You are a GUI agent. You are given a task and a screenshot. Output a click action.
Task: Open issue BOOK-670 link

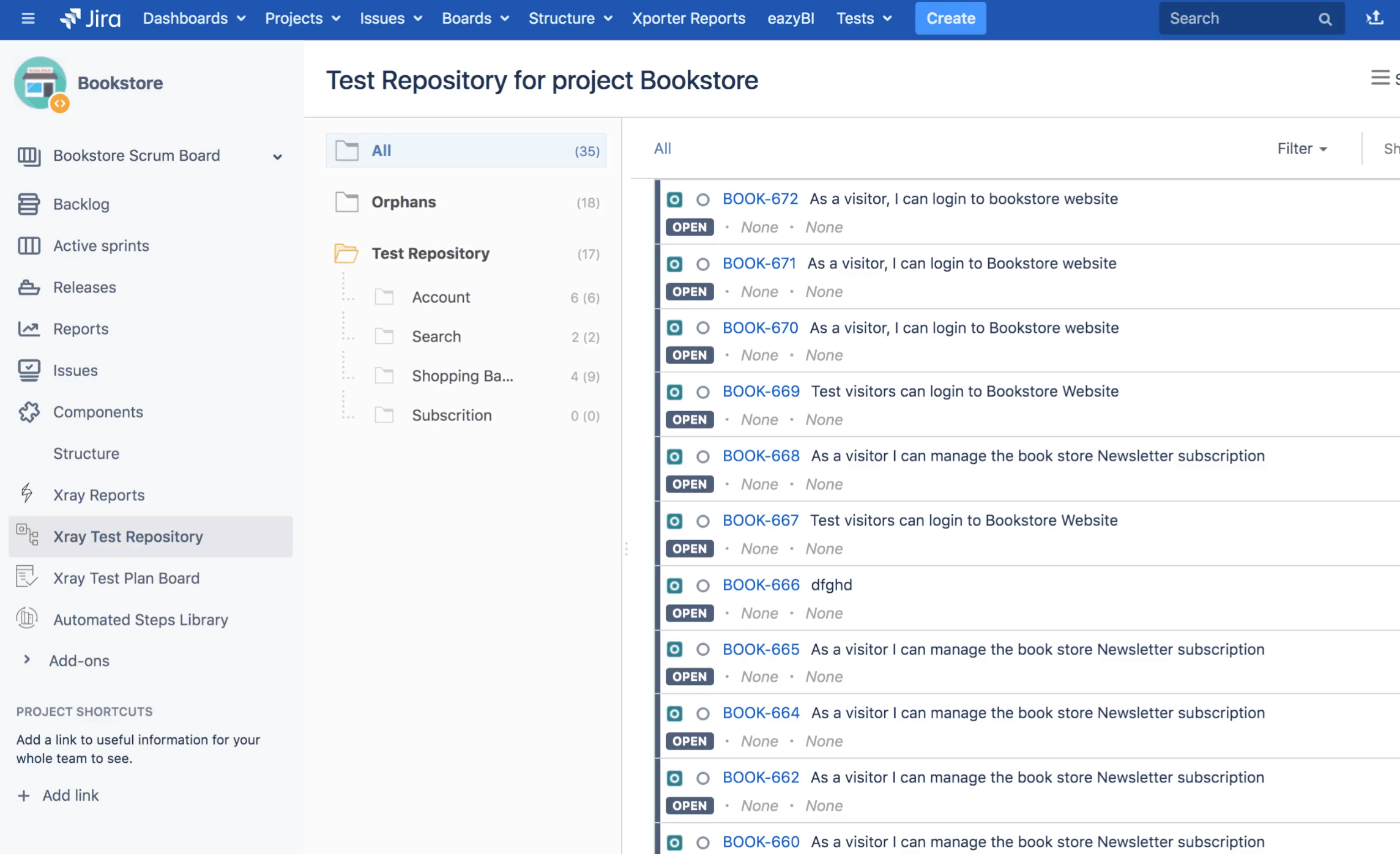[x=761, y=328]
